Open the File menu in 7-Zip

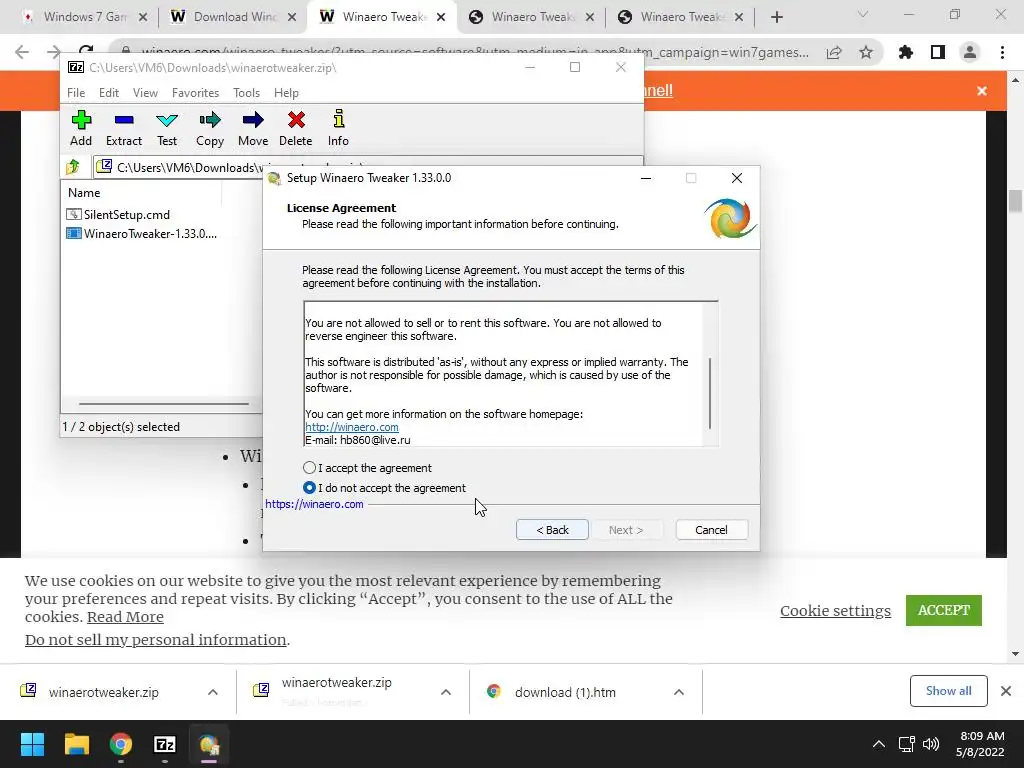tap(76, 93)
